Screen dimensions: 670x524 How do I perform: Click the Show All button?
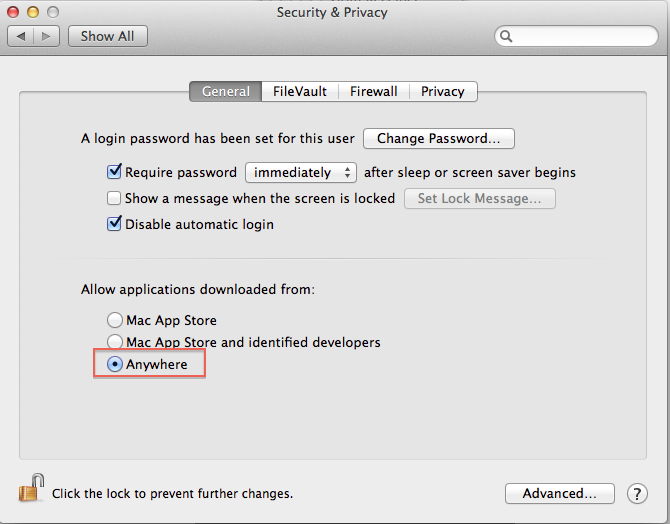click(107, 36)
